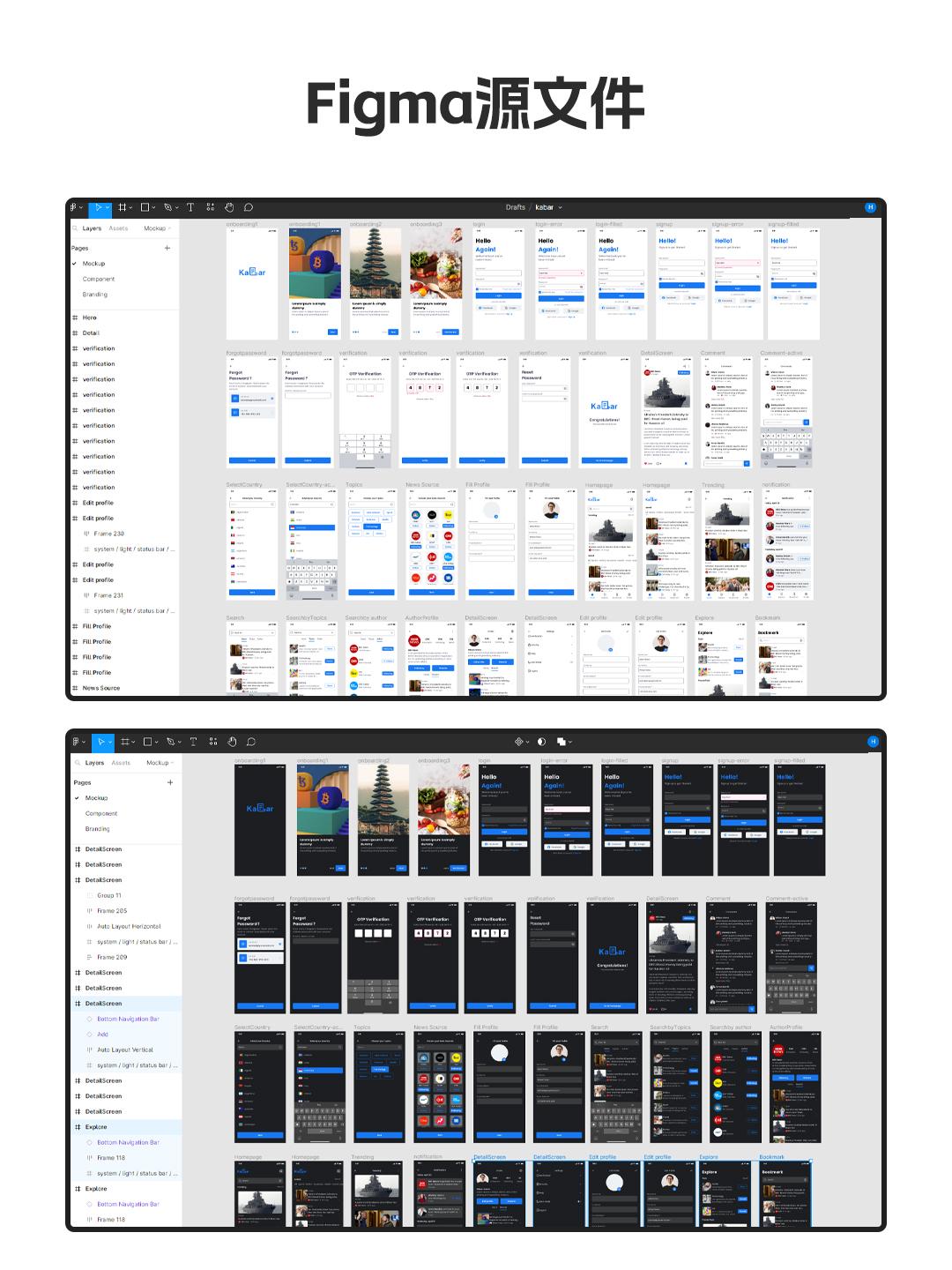Open Comment tool in the upper toolbar
952x1270 pixels.
[249, 207]
